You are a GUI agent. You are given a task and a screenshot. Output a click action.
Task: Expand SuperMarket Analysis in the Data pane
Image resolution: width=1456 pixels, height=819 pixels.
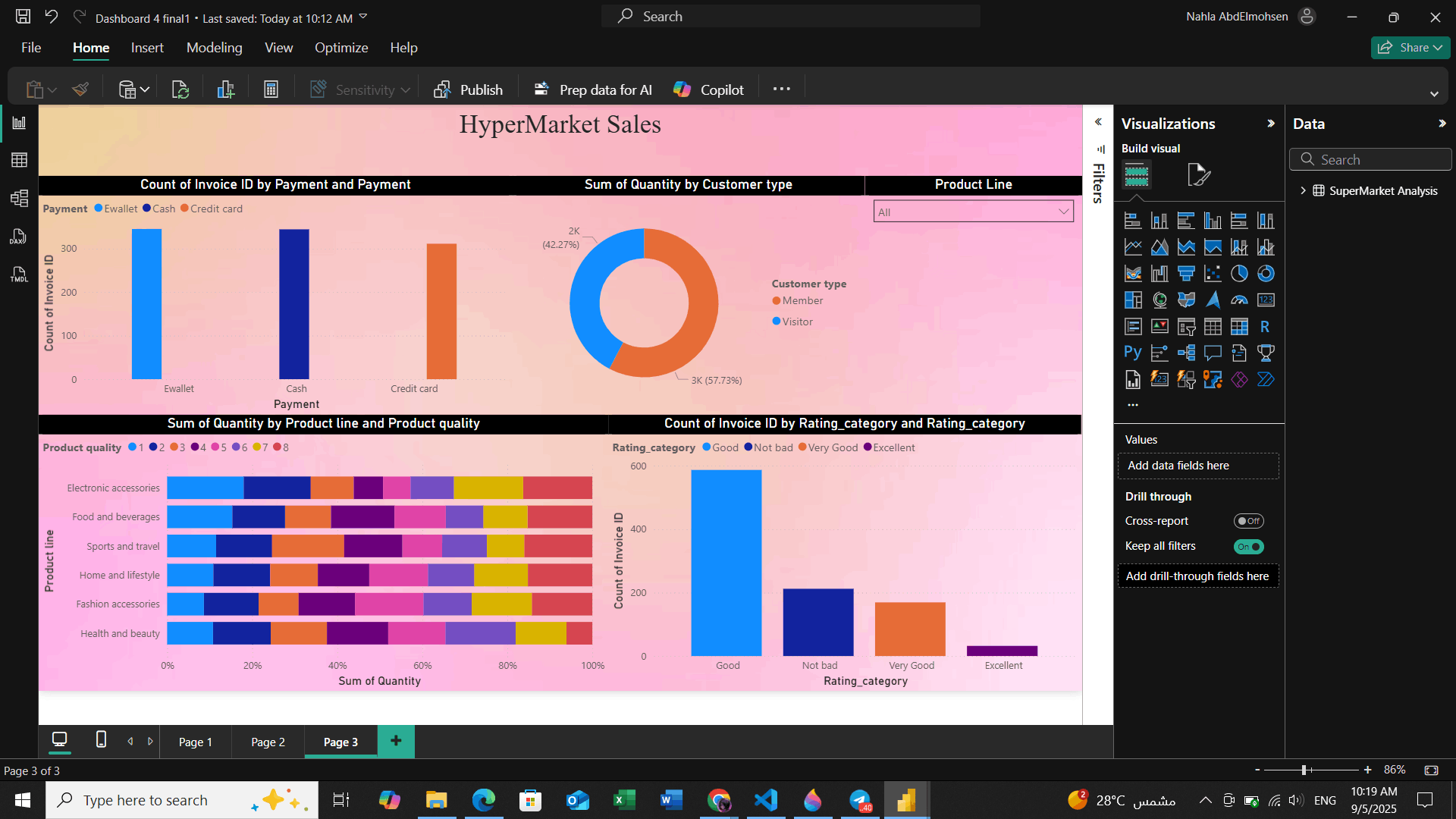(x=1304, y=190)
